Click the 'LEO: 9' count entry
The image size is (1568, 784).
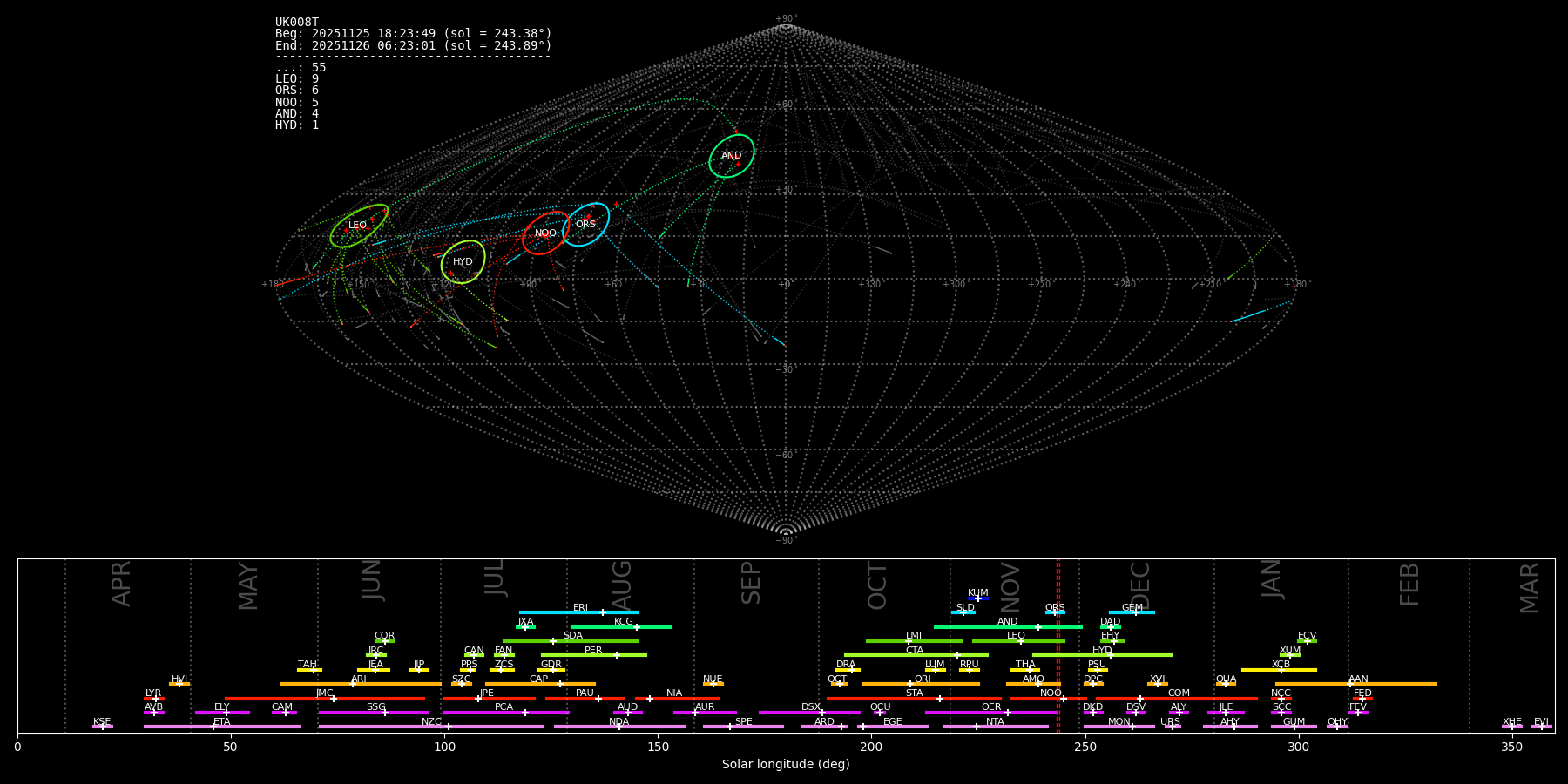tap(297, 79)
